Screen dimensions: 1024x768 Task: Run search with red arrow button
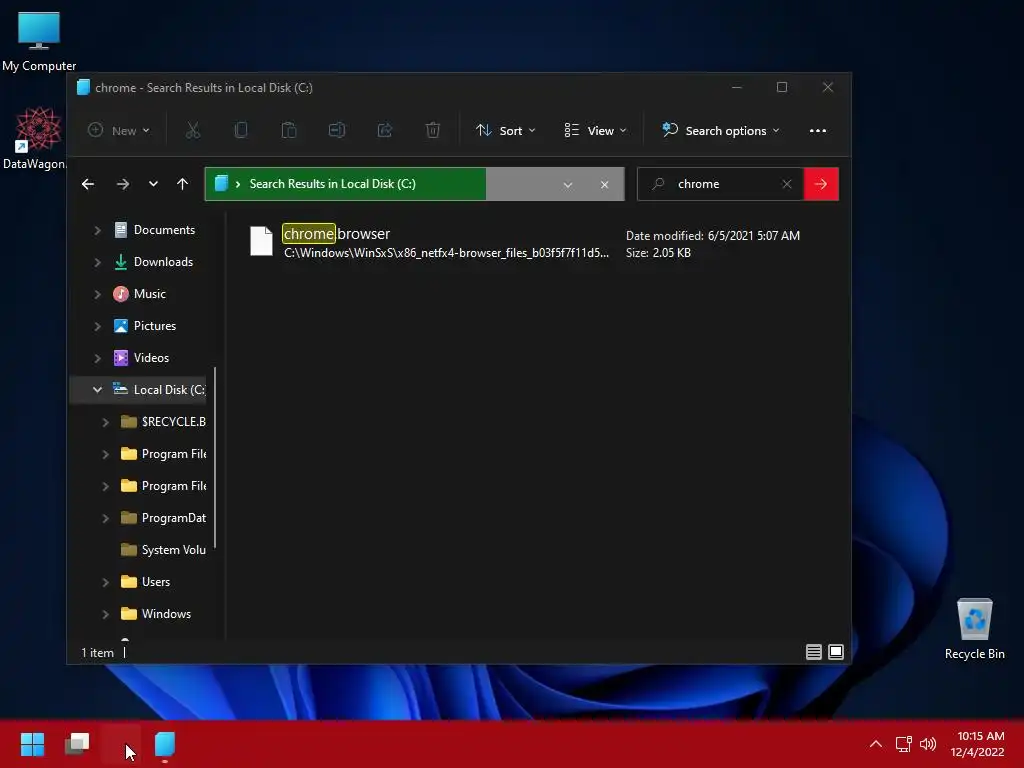click(x=821, y=184)
